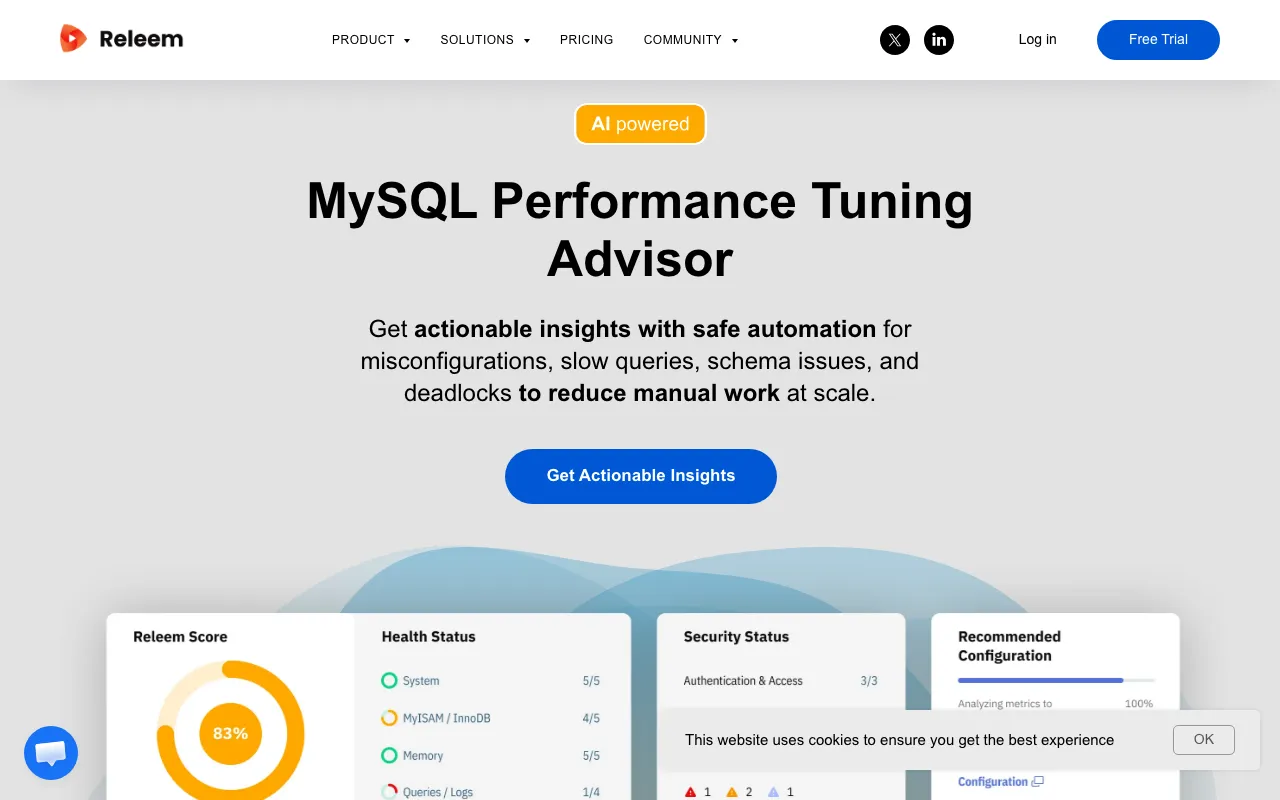Click the Log in link

1037,40
